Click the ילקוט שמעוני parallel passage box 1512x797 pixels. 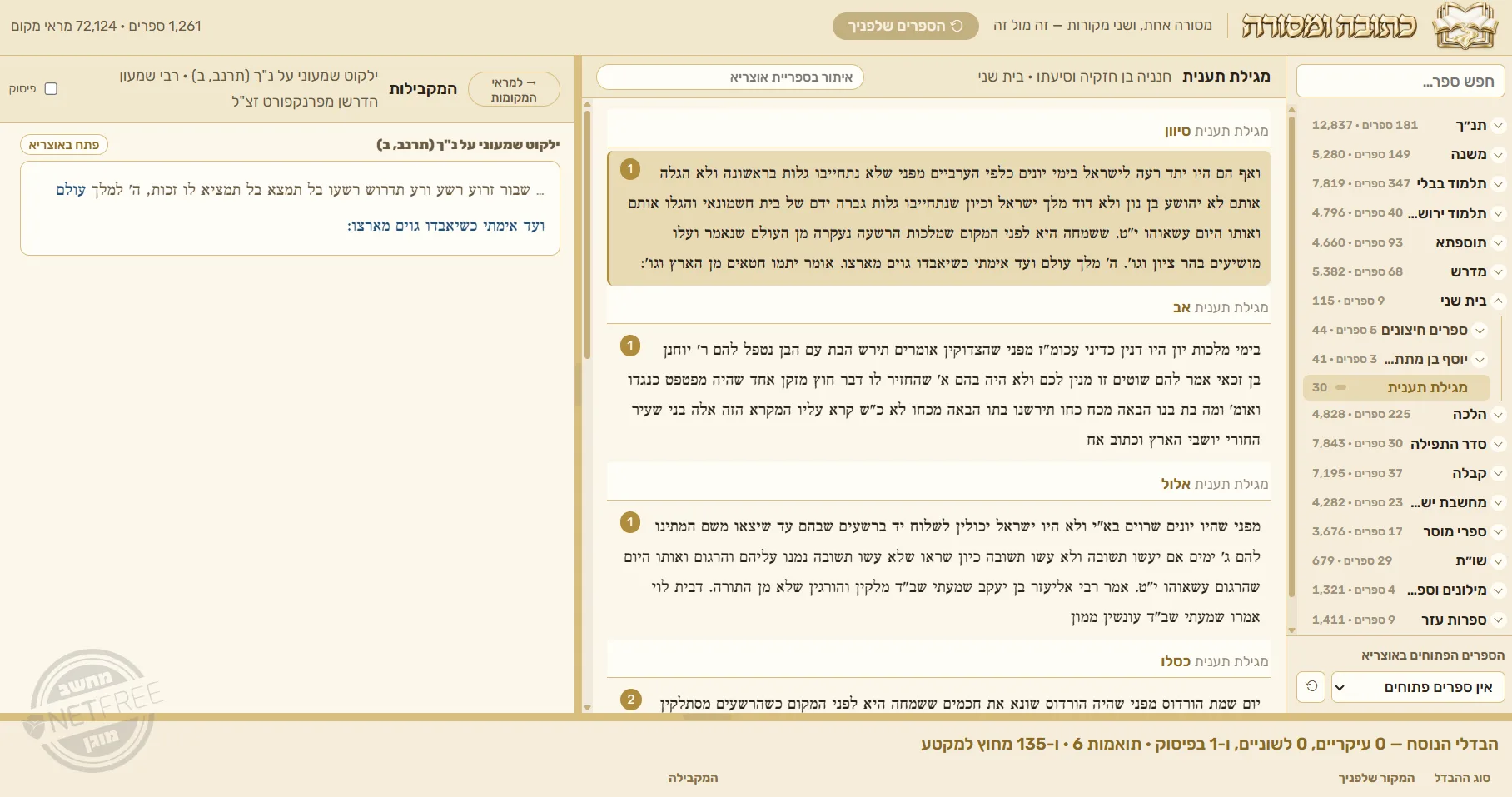[x=290, y=208]
